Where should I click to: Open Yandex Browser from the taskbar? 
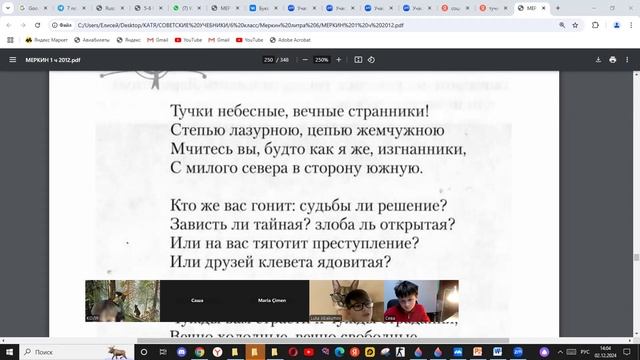218,352
